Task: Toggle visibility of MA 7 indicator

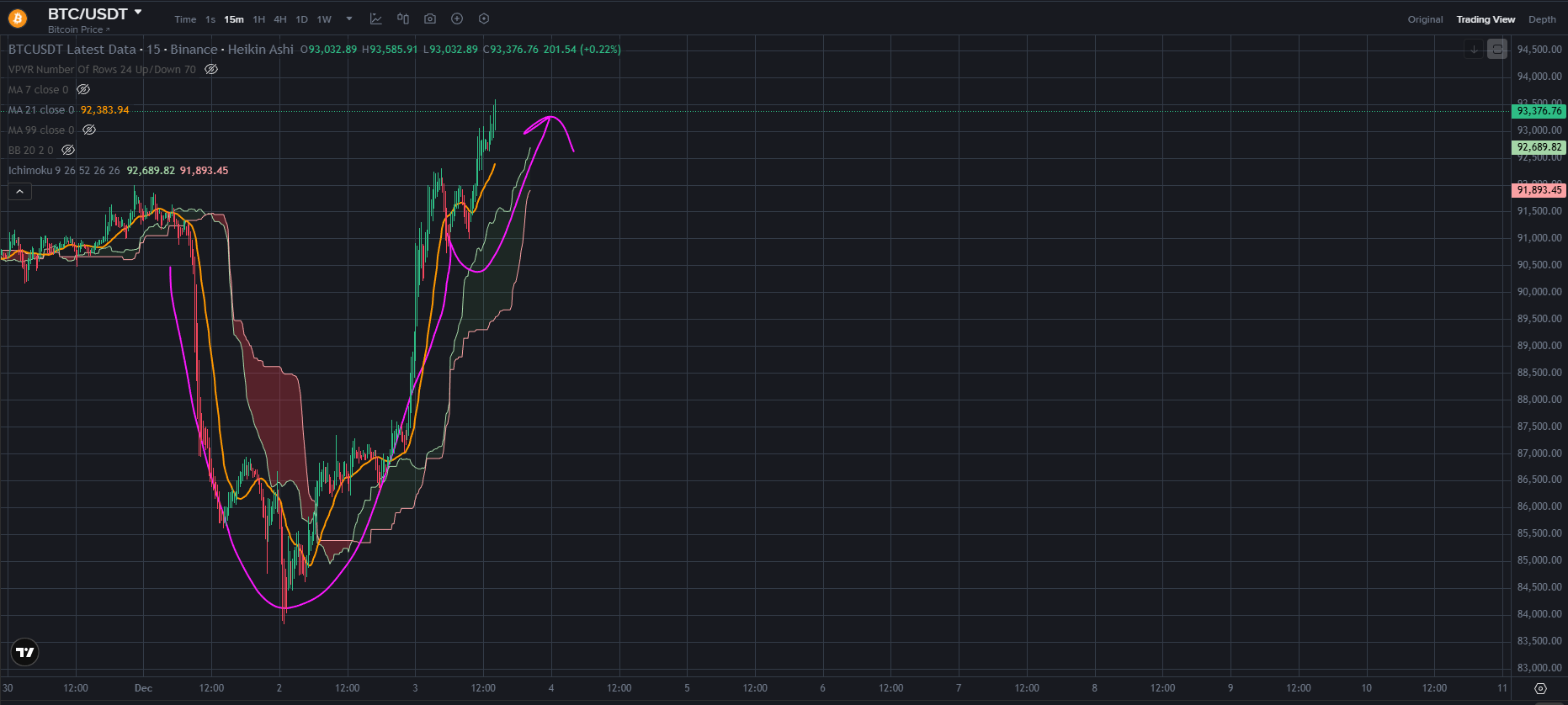Action: 83,89
